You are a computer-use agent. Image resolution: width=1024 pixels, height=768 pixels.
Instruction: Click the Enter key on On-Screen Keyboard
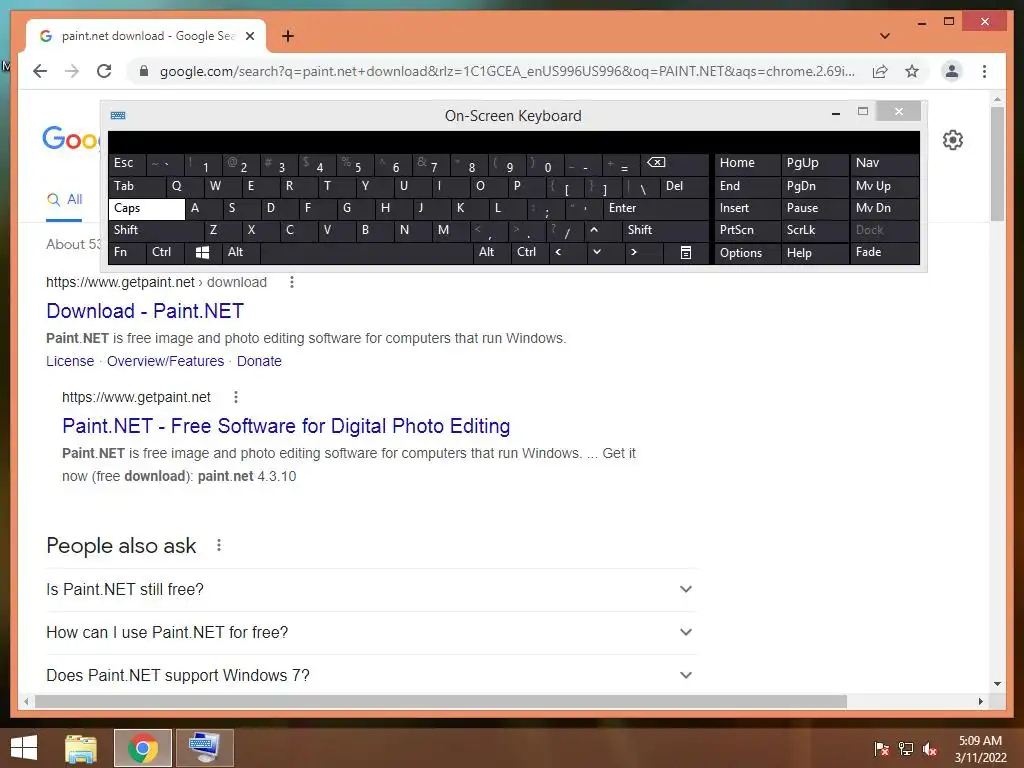click(x=656, y=208)
